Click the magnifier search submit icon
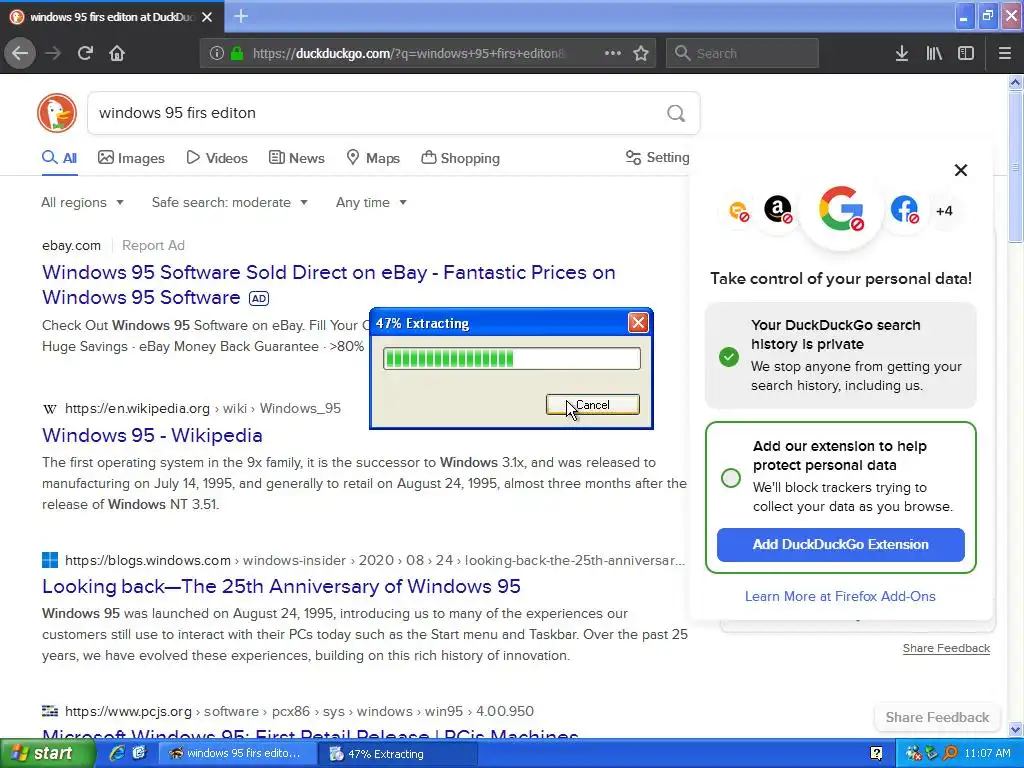 pos(676,113)
